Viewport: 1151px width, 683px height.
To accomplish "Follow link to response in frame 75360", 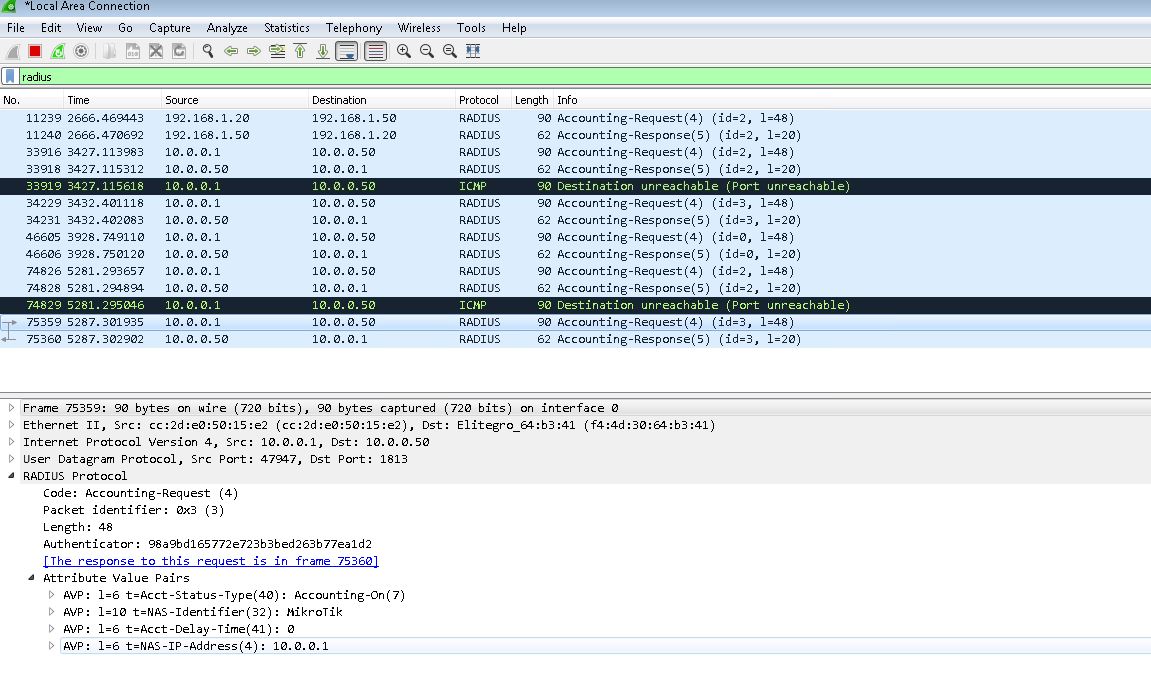I will point(211,561).
